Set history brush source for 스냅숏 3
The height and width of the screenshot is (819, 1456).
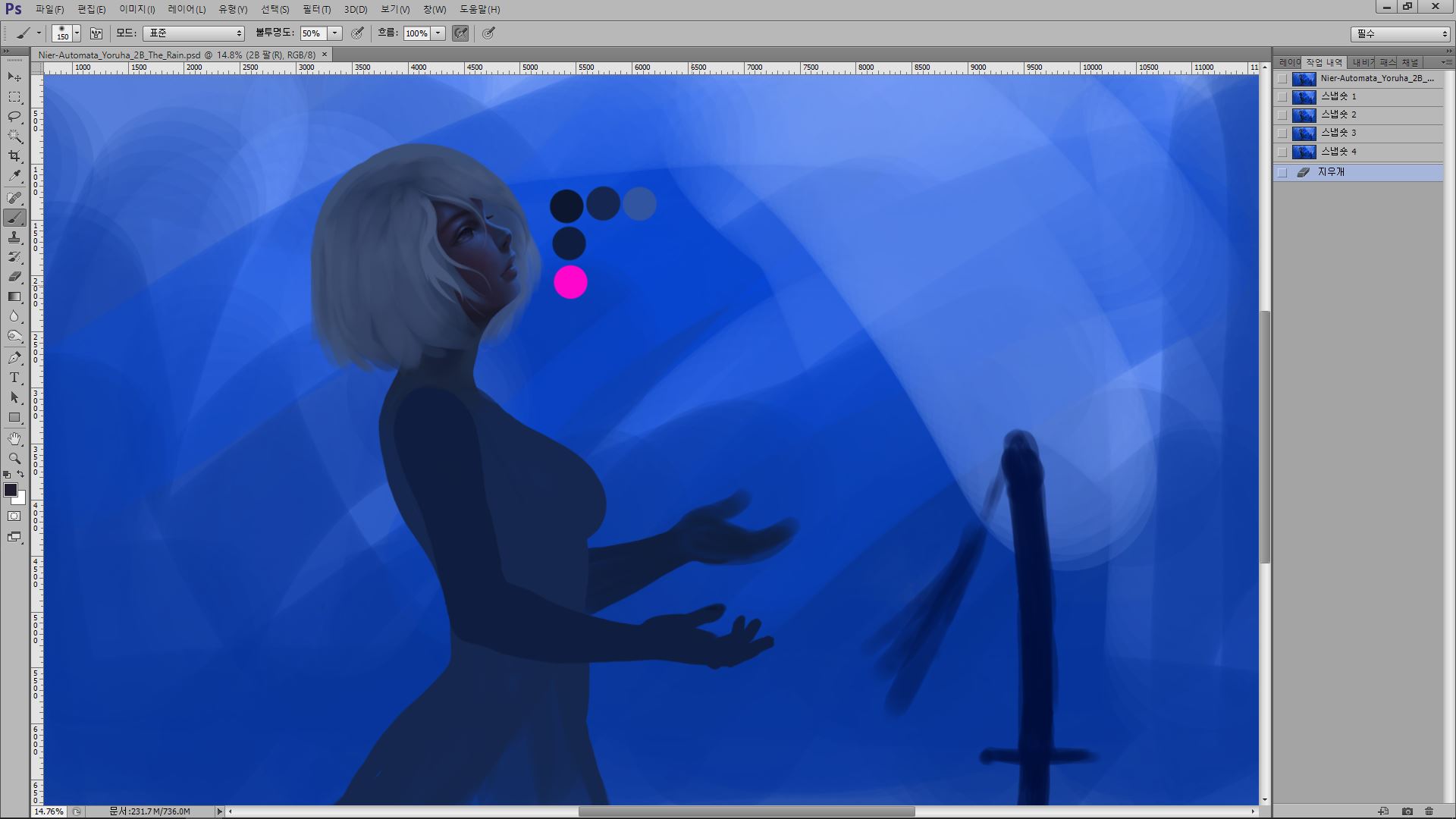coord(1282,133)
